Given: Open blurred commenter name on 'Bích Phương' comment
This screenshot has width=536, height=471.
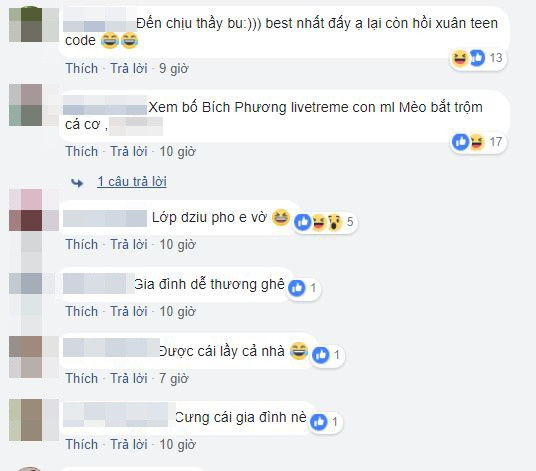Looking at the screenshot, I should tap(105, 105).
